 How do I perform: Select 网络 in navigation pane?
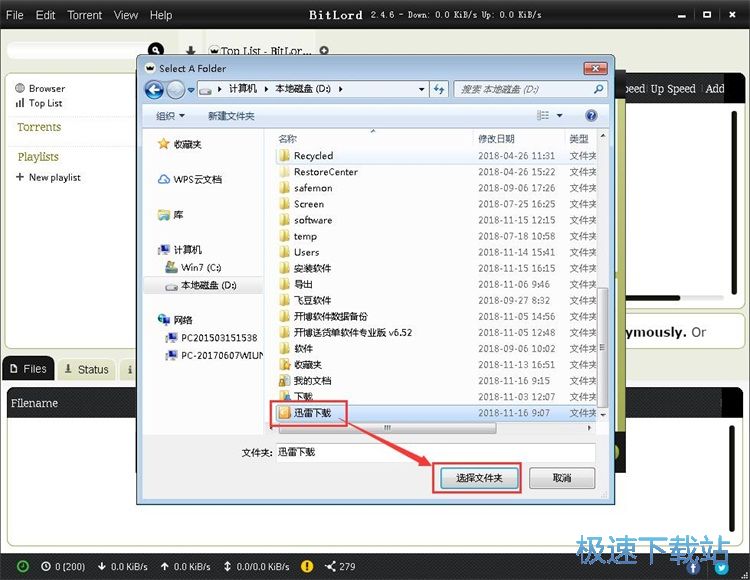pyautogui.click(x=175, y=320)
